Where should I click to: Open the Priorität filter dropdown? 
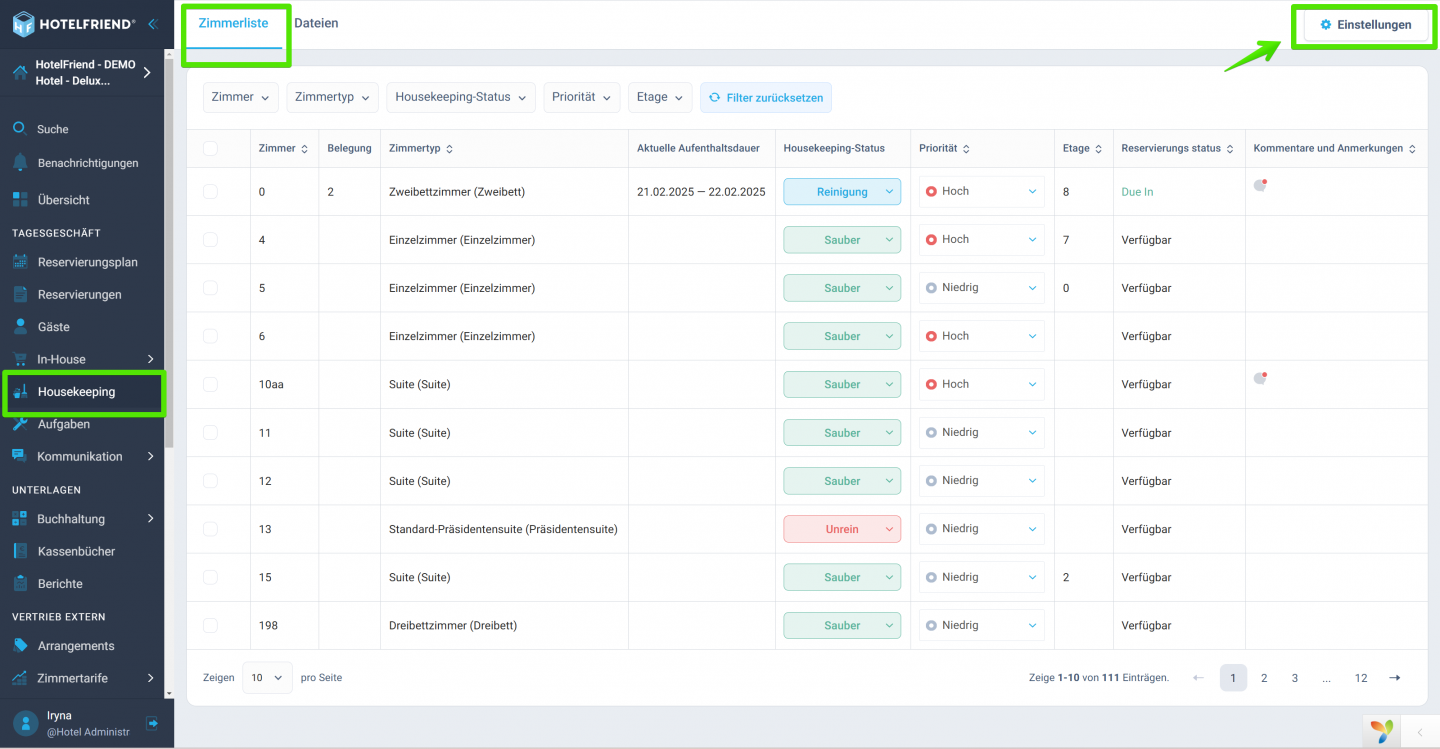[x=582, y=98]
